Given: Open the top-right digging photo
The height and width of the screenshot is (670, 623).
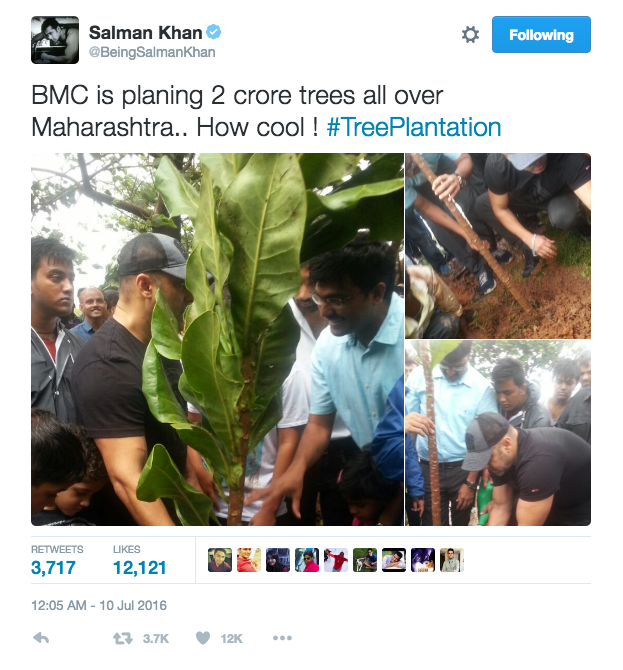Looking at the screenshot, I should coord(497,245).
